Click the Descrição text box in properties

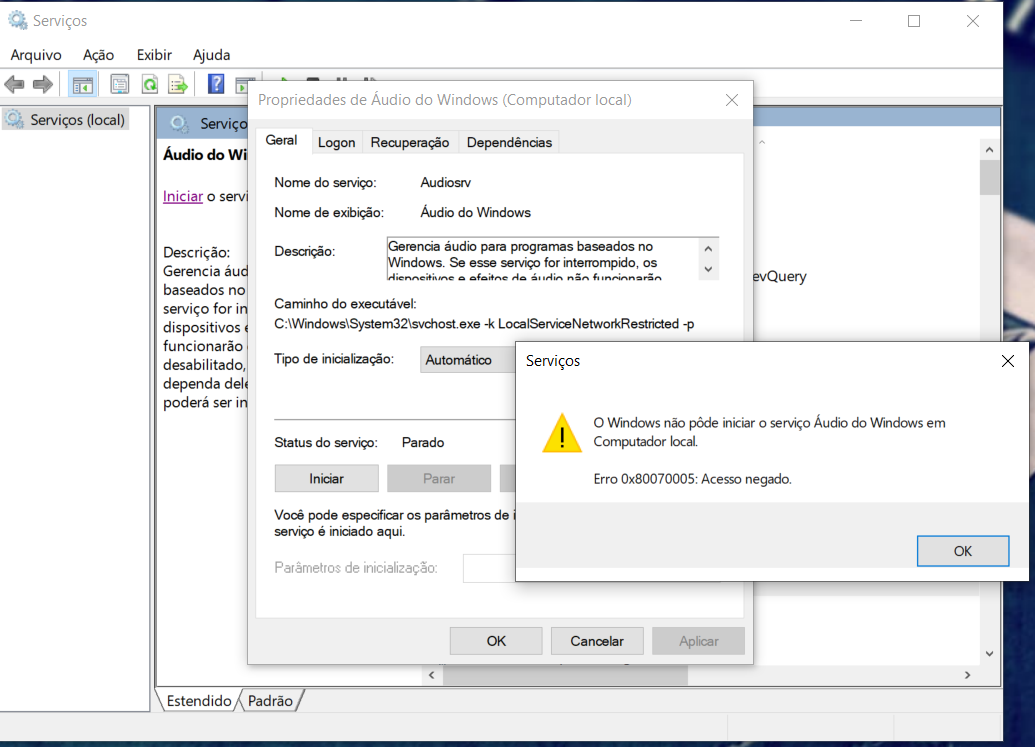[543, 259]
